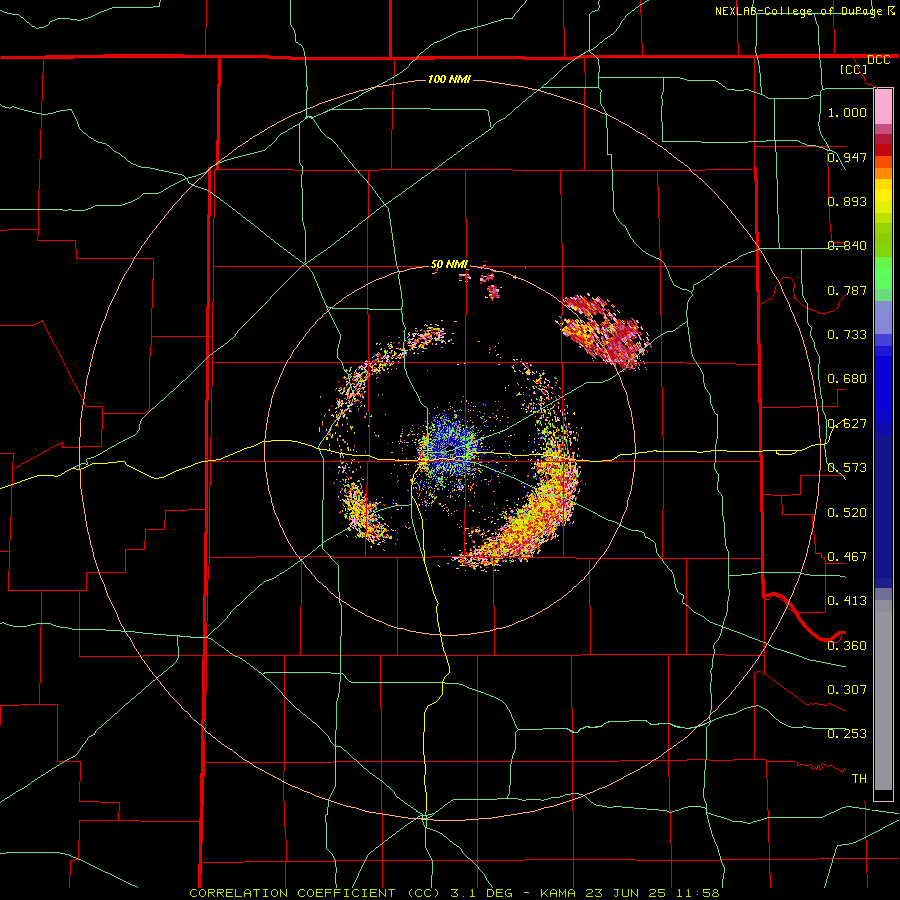Click the DCC product label
This screenshot has width=900, height=900.
click(878, 60)
